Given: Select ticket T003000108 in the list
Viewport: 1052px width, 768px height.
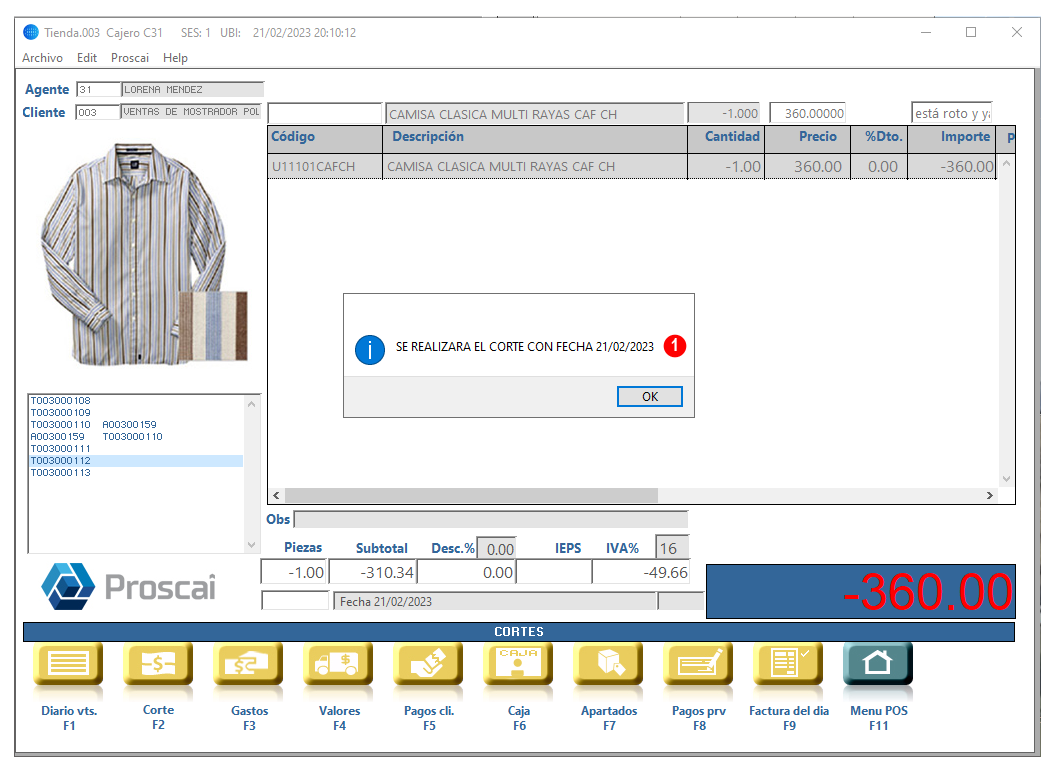Looking at the screenshot, I should point(60,400).
